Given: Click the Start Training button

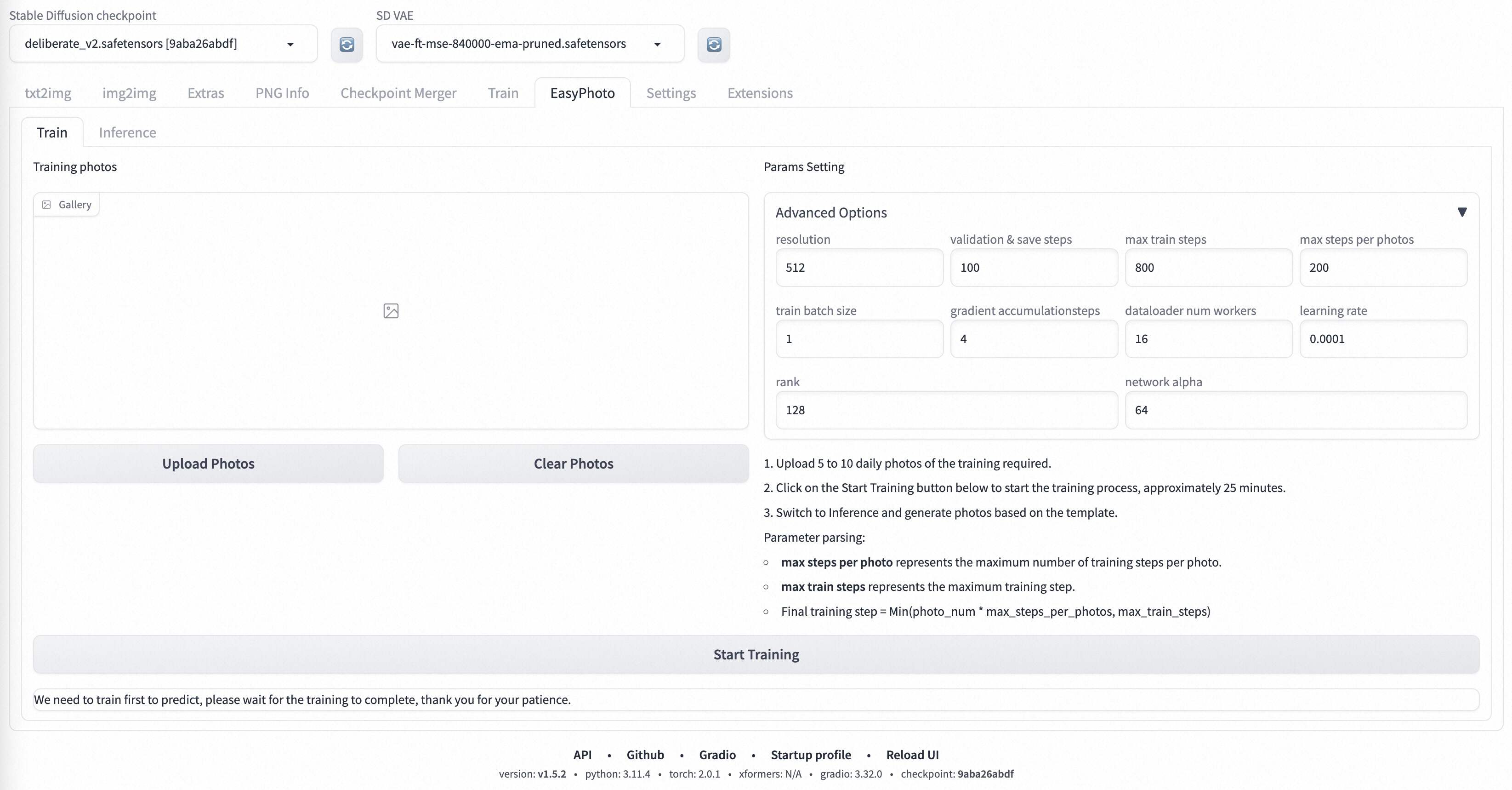Looking at the screenshot, I should pyautogui.click(x=756, y=654).
